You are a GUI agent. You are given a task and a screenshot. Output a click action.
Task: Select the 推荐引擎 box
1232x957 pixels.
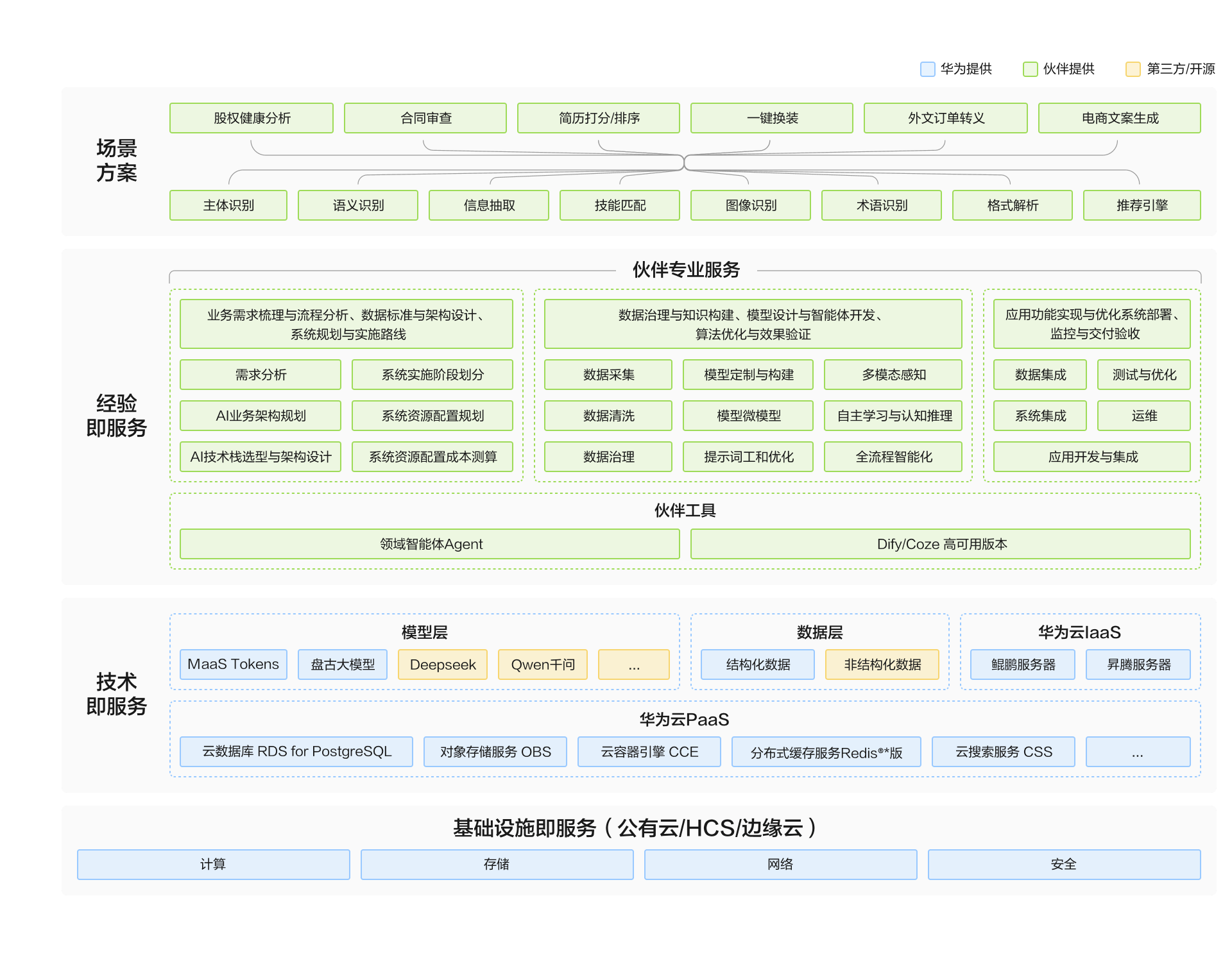(1142, 205)
